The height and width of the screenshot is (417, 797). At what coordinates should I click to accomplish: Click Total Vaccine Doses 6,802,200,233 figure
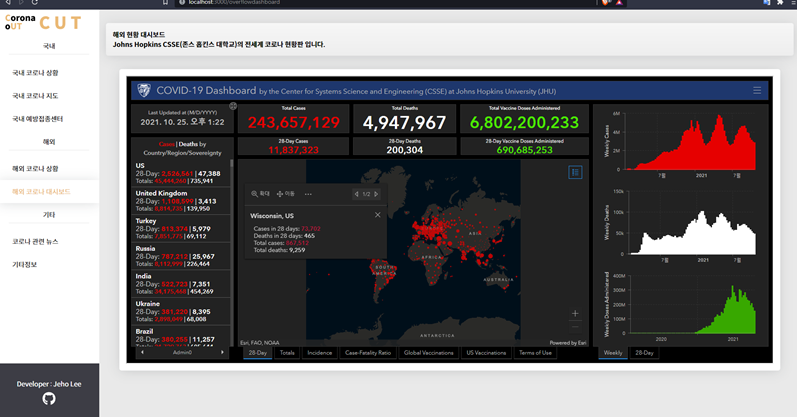[524, 123]
